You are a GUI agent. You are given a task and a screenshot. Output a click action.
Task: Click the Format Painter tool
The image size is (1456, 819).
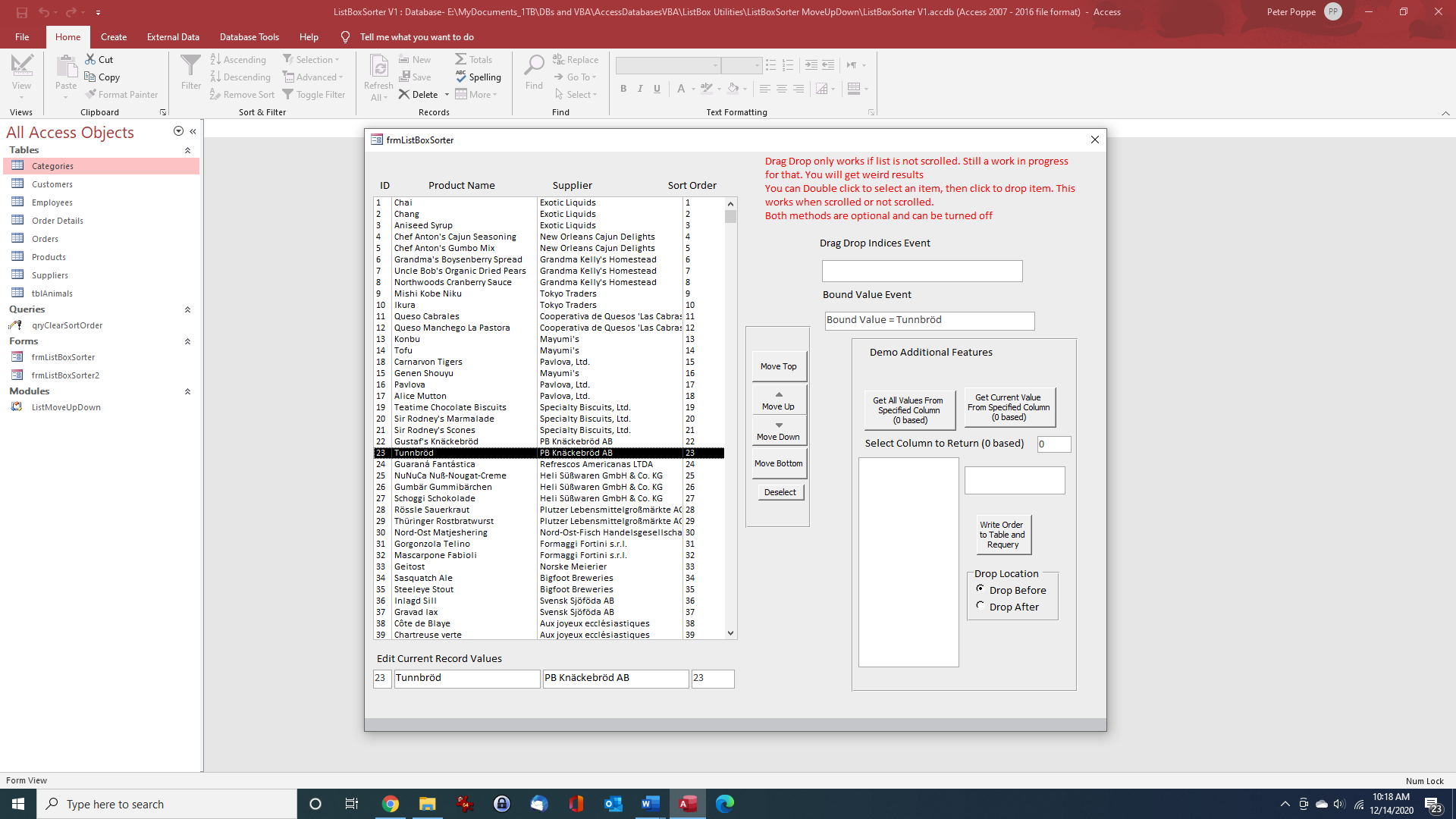121,95
